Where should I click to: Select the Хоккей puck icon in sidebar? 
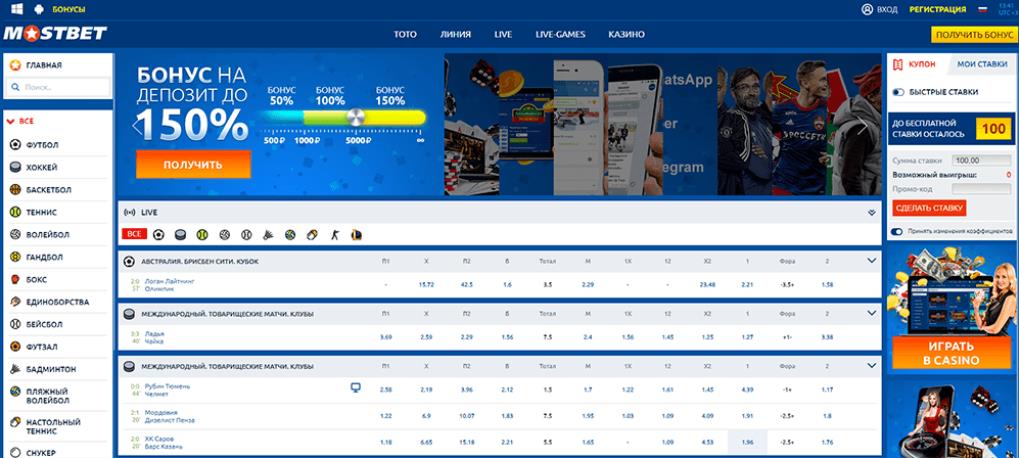click(x=15, y=167)
